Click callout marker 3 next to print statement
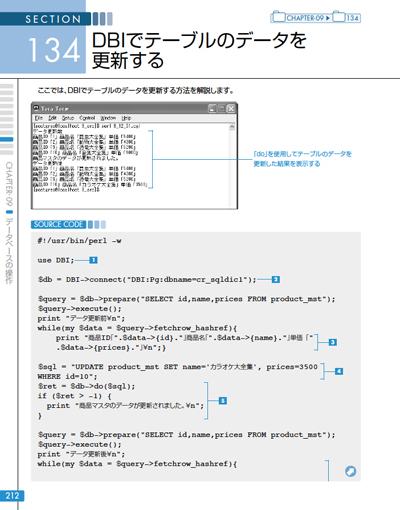This screenshot has height=510, width=400. 332,342
